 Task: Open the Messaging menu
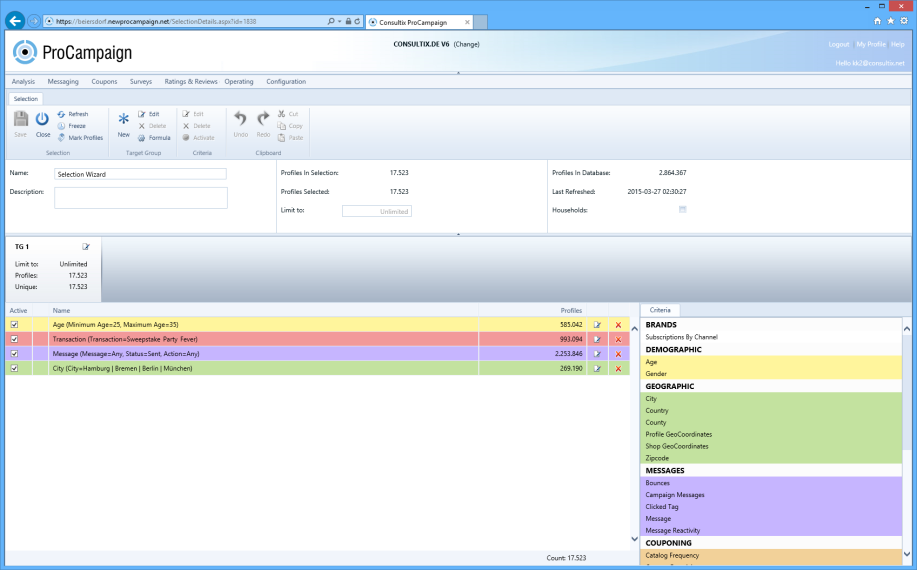tap(63, 82)
